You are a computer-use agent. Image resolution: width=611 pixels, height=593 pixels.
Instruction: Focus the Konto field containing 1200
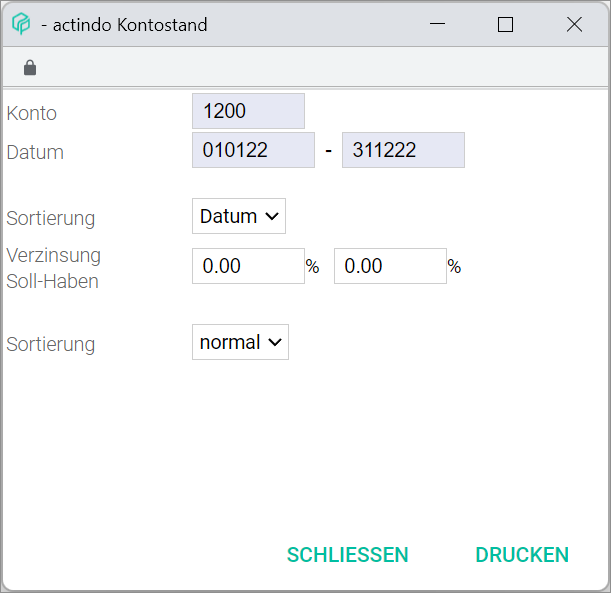248,111
